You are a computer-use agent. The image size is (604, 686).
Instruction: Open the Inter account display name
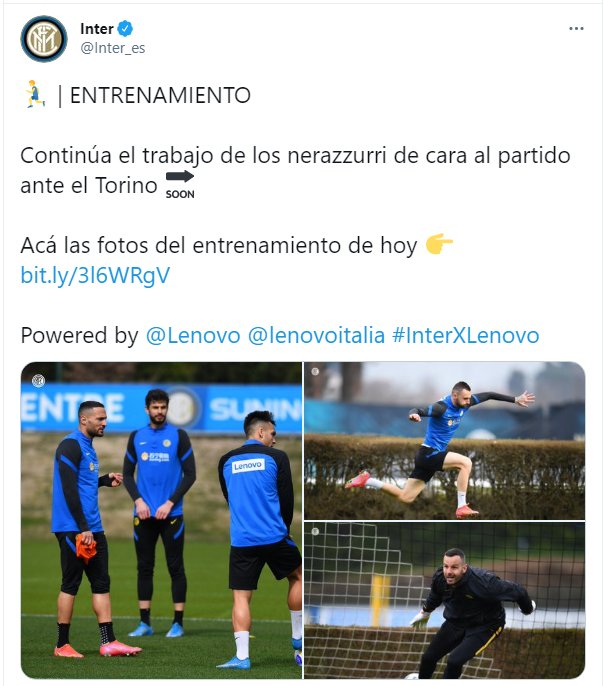[x=97, y=29]
